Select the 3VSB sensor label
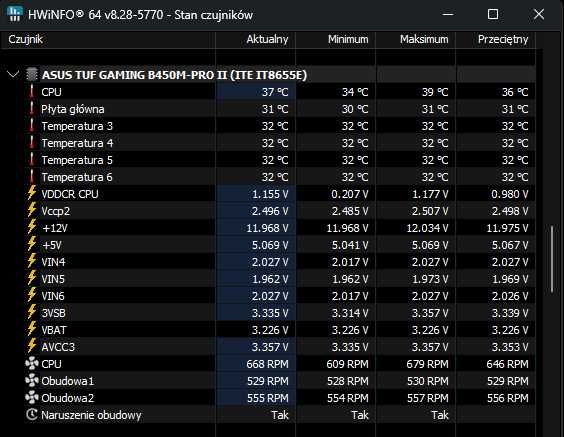Screen dimensions: 564x437 53,313
